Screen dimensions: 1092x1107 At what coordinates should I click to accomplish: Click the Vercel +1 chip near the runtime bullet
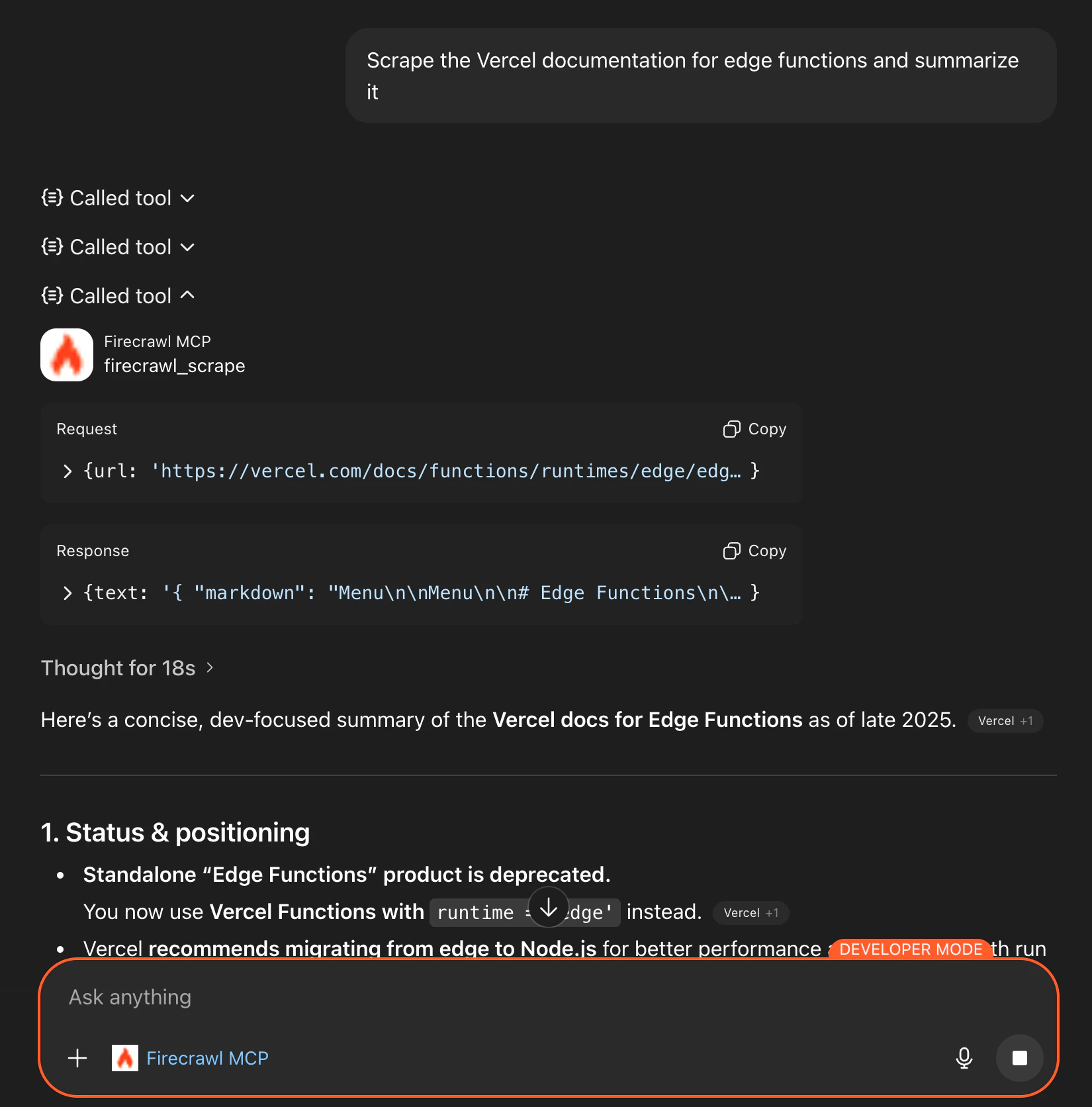pyautogui.click(x=750, y=912)
